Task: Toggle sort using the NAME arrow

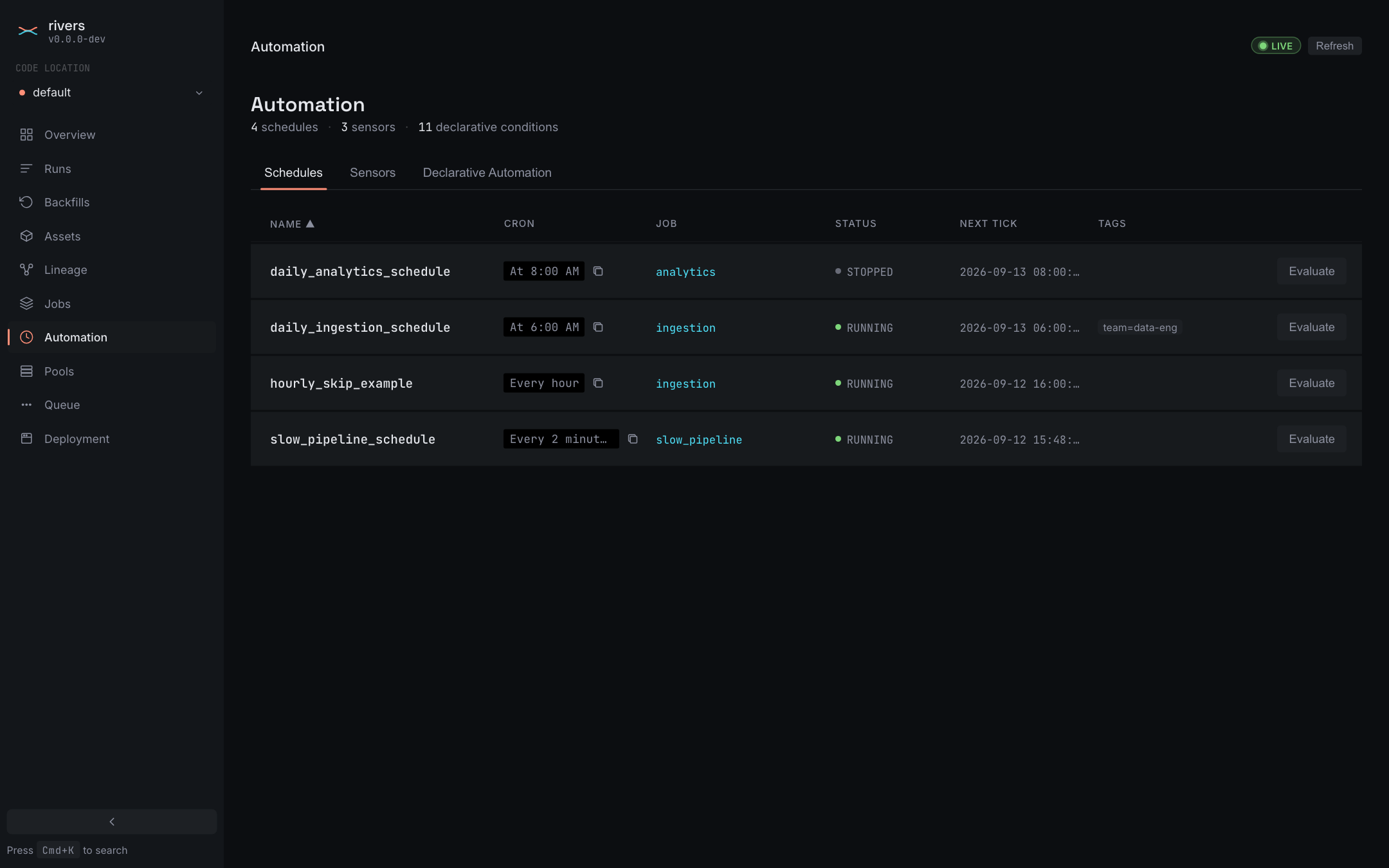Action: 310,224
